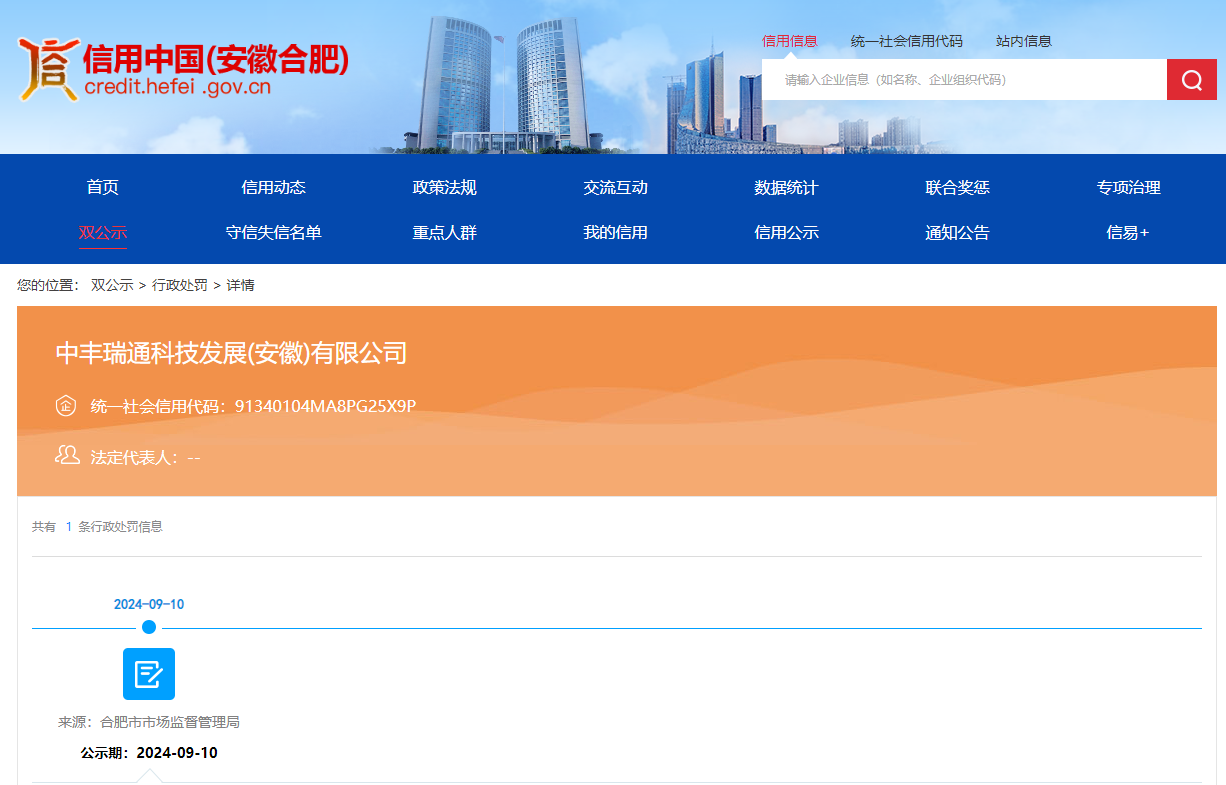
Task: Open the 信易+ menu item
Action: pos(1128,232)
